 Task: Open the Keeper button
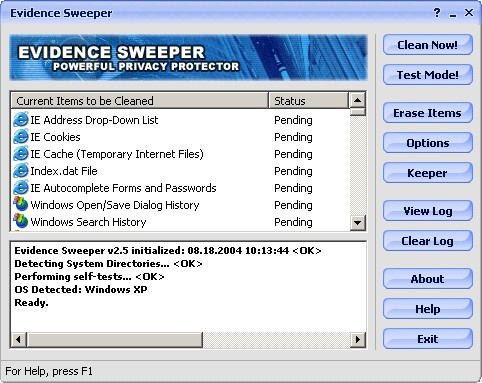(428, 173)
